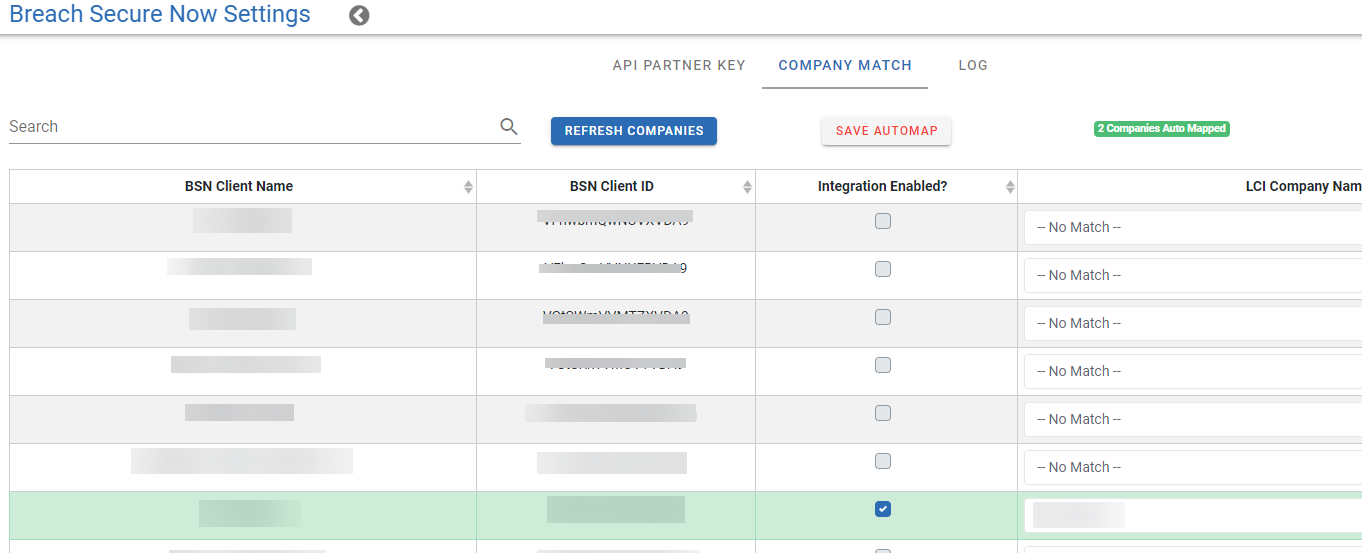Viewport: 1362px width, 553px height.
Task: Enable integration checkbox in third row
Action: click(x=883, y=317)
